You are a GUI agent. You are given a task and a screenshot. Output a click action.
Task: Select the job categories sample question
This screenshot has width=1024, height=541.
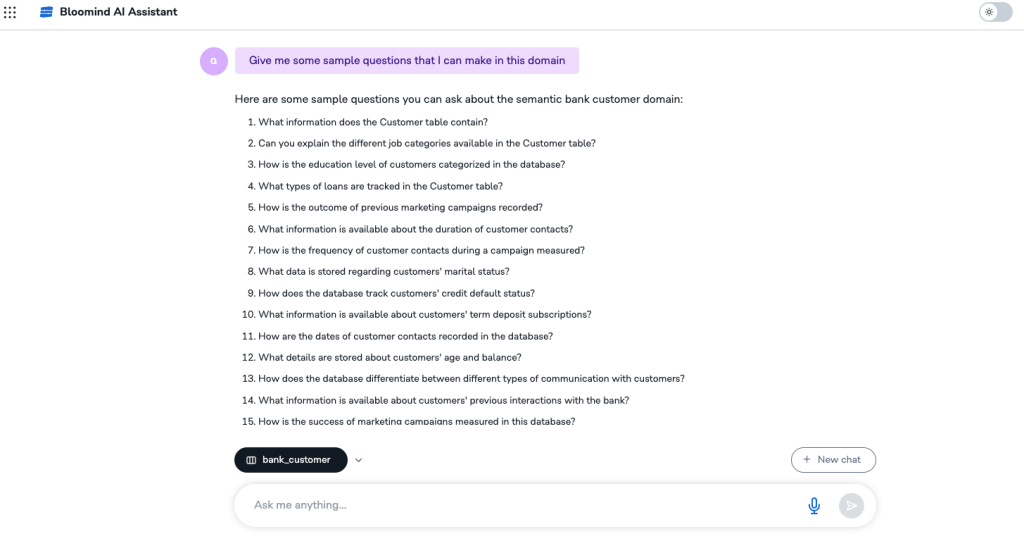click(x=427, y=143)
